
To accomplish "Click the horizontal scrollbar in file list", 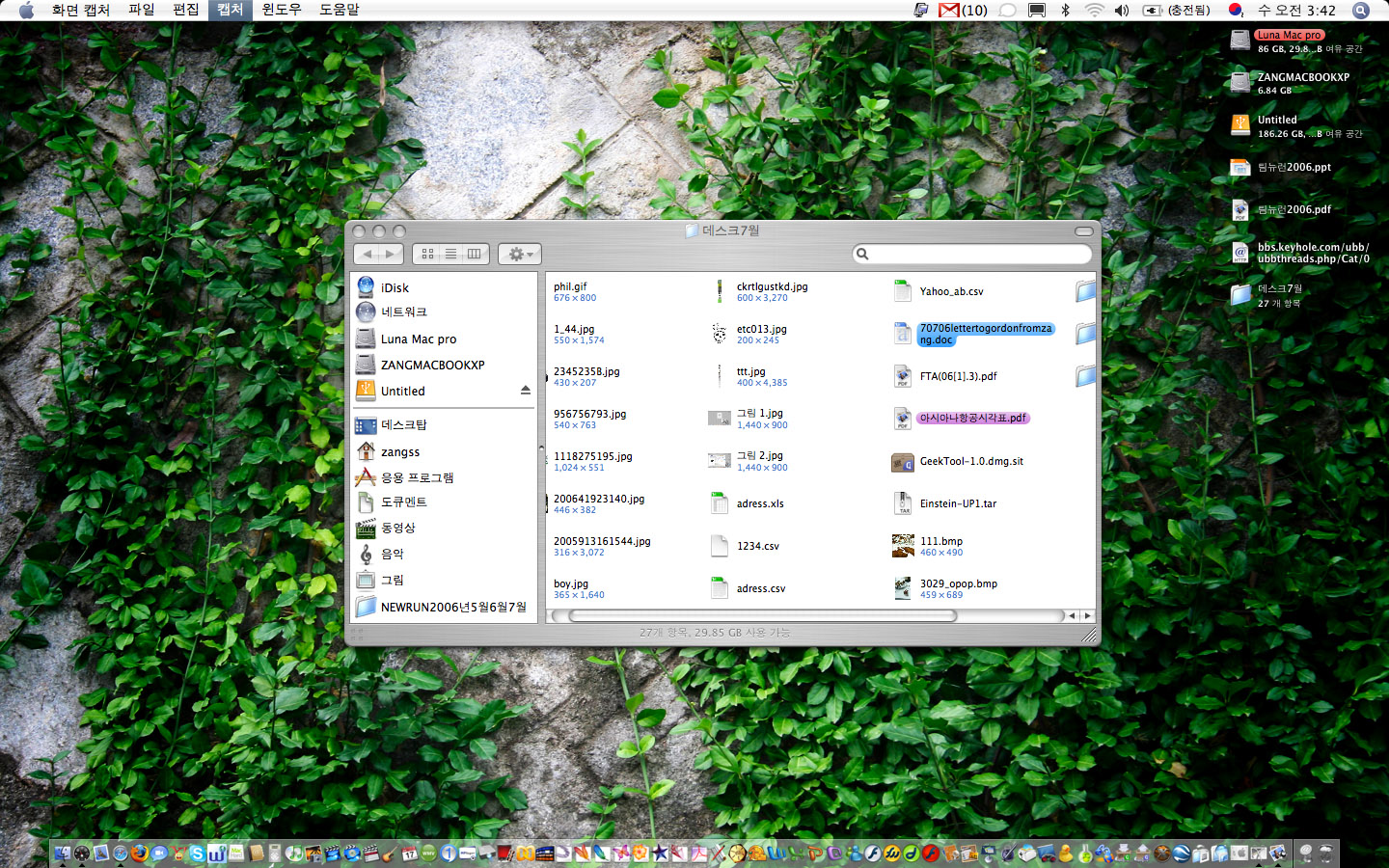I will [x=762, y=615].
